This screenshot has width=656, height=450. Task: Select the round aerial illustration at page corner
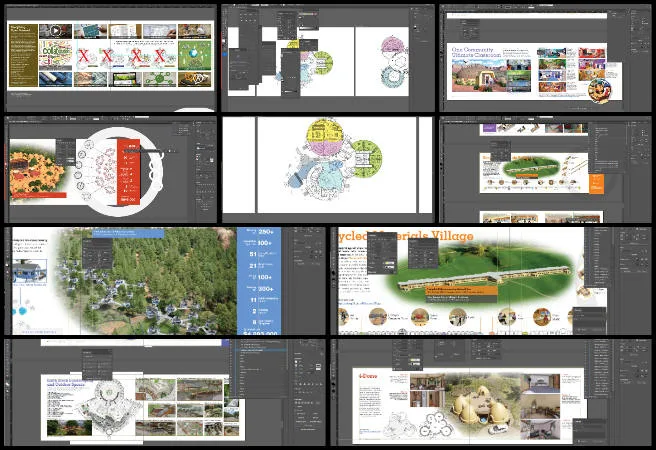point(600,90)
